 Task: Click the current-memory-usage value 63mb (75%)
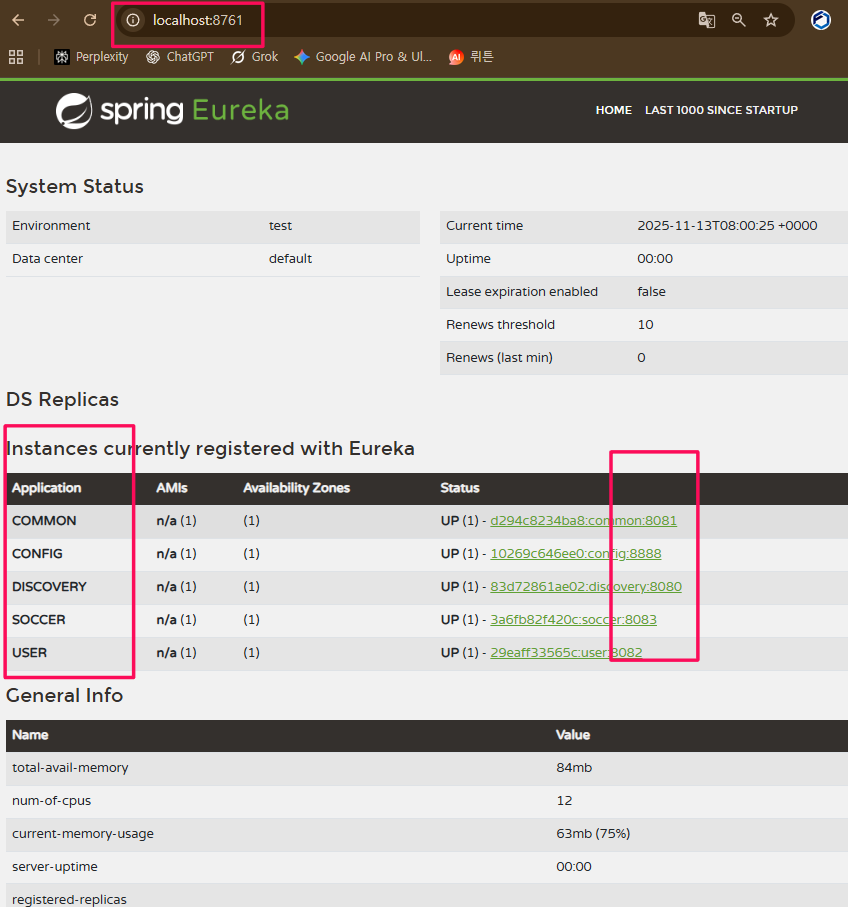tap(593, 834)
